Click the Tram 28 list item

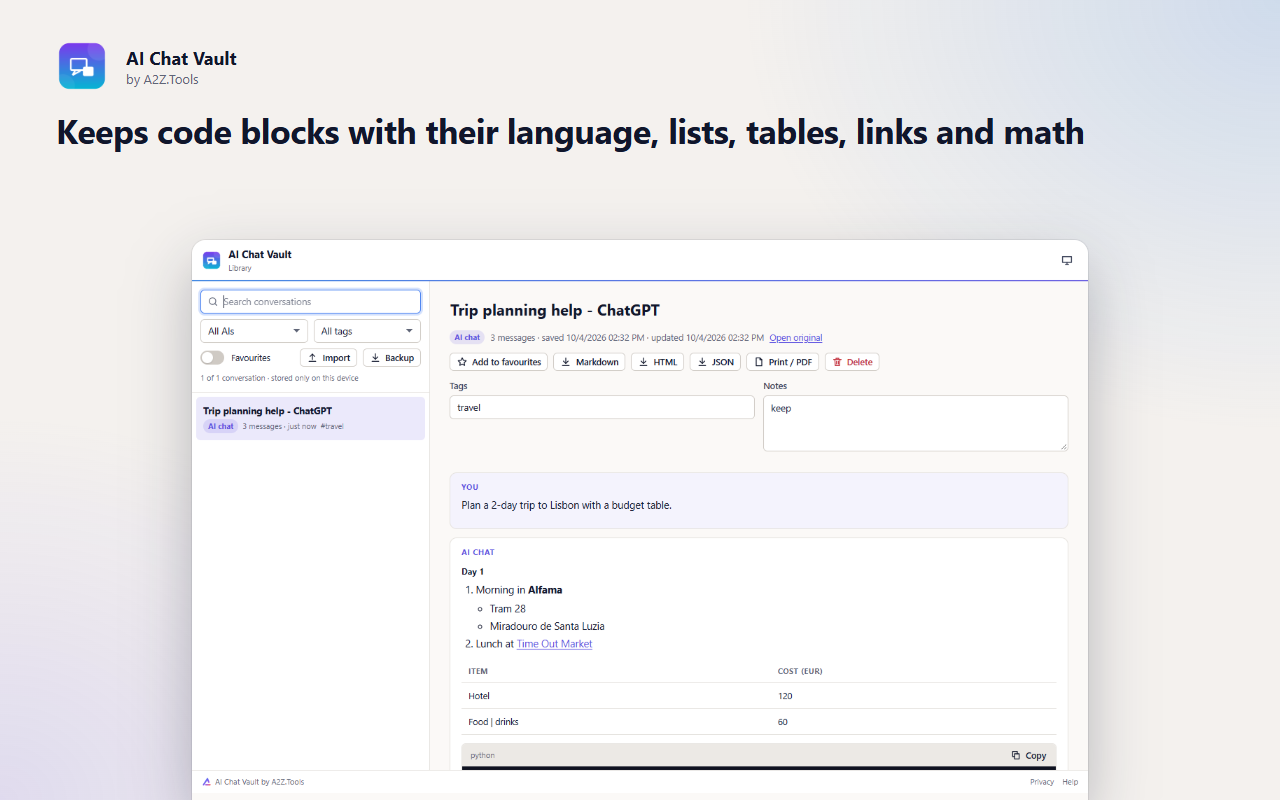coord(508,608)
